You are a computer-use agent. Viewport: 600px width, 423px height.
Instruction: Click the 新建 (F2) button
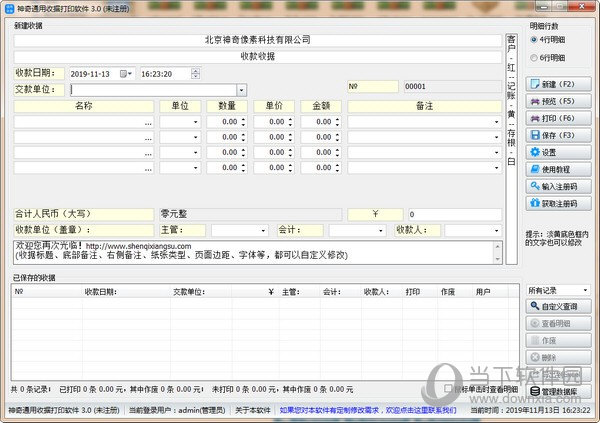(558, 84)
